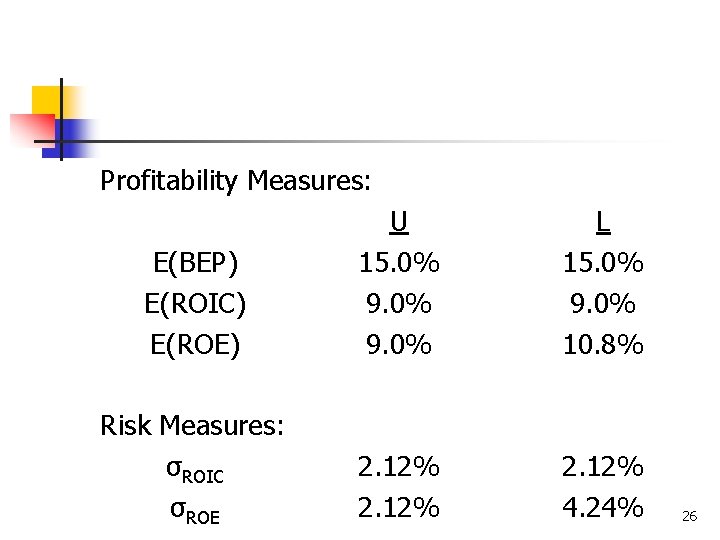This screenshot has width=720, height=540.
Task: Click the underlined L column header
Action: (x=602, y=221)
